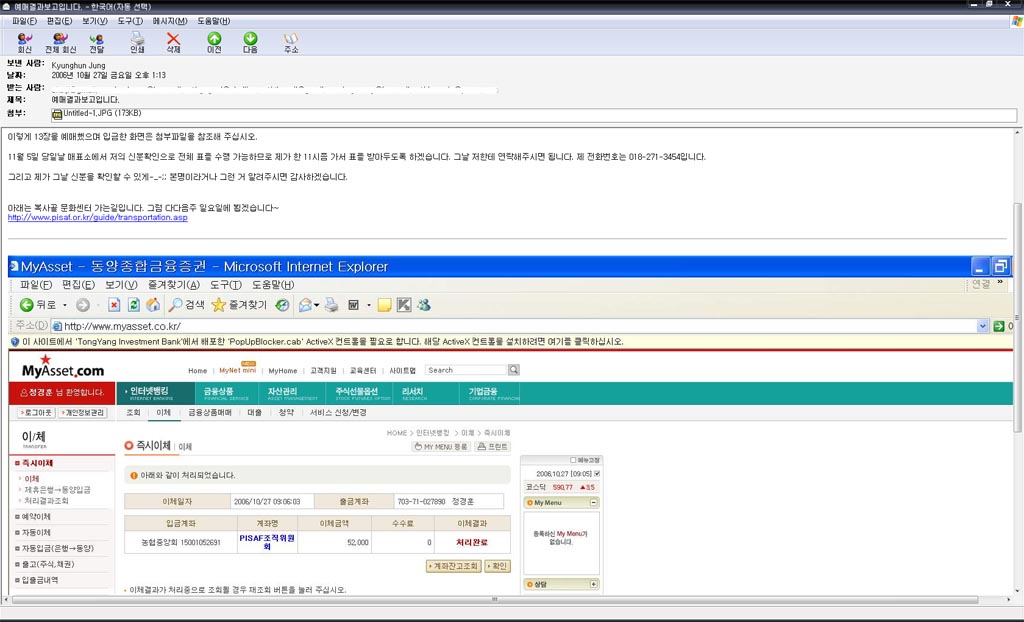Expand the 자동이체 sidebar section
This screenshot has height=622, width=1024.
(x=36, y=532)
